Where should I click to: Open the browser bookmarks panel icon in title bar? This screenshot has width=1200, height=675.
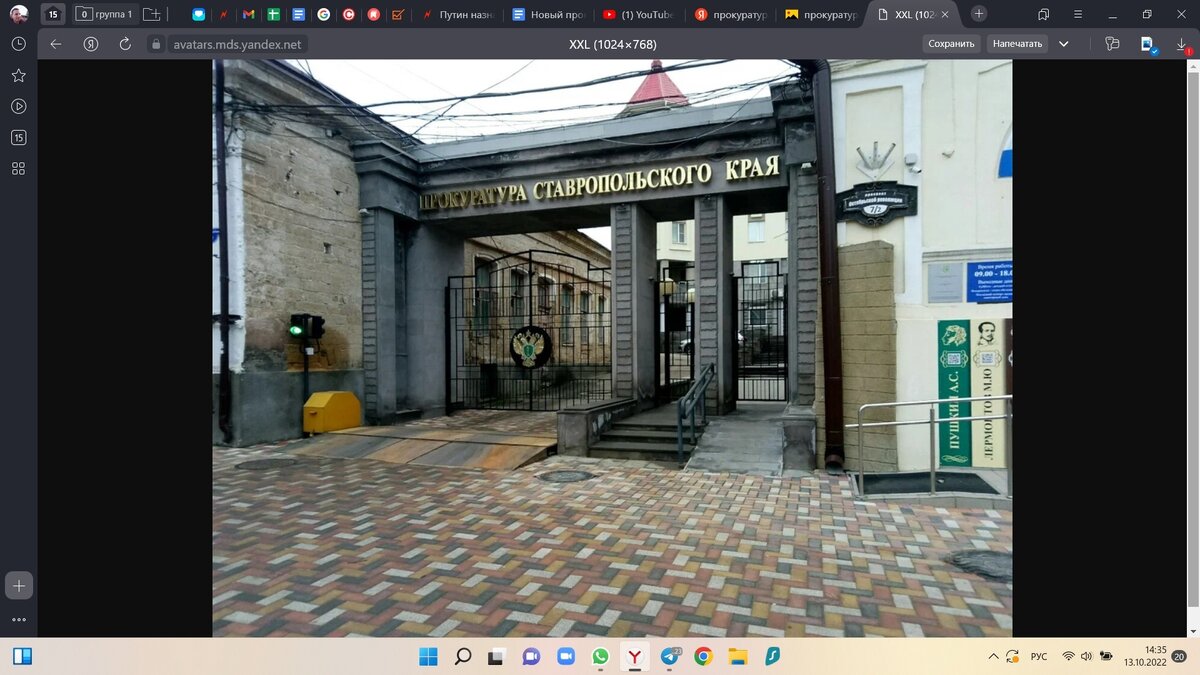pos(1043,14)
